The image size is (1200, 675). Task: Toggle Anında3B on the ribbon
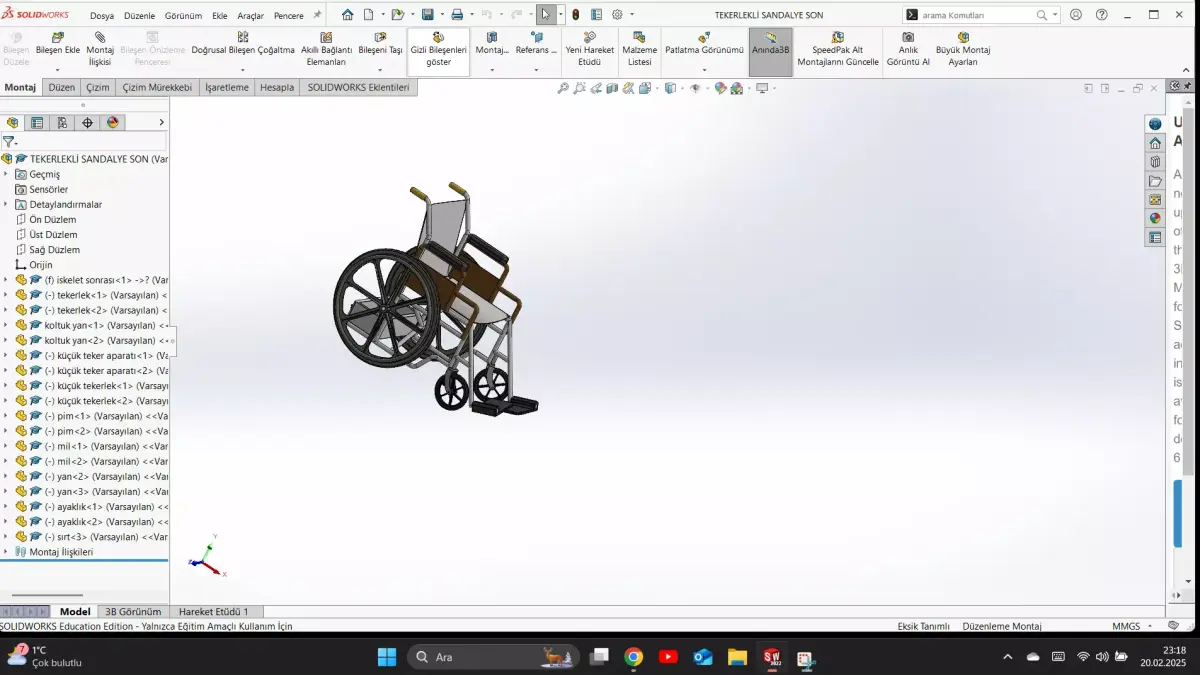(x=770, y=48)
